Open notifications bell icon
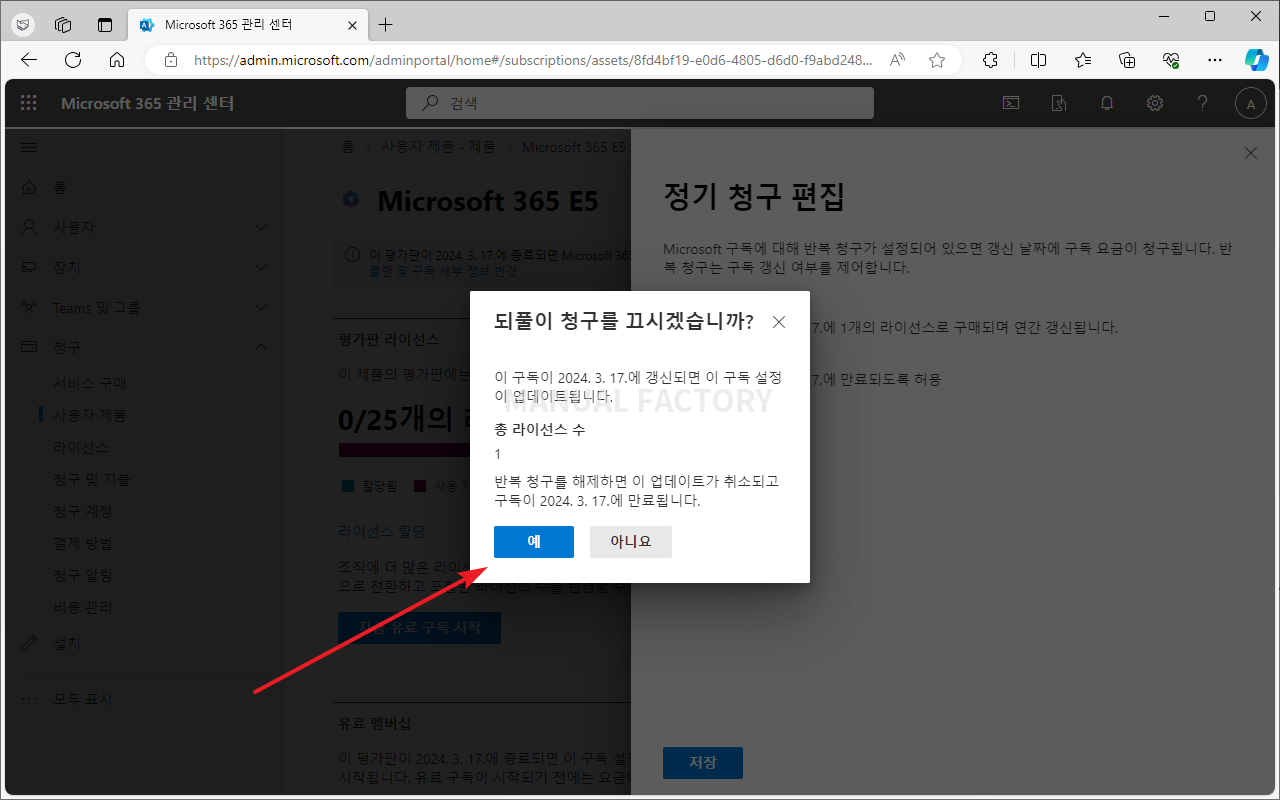 pyautogui.click(x=1107, y=103)
